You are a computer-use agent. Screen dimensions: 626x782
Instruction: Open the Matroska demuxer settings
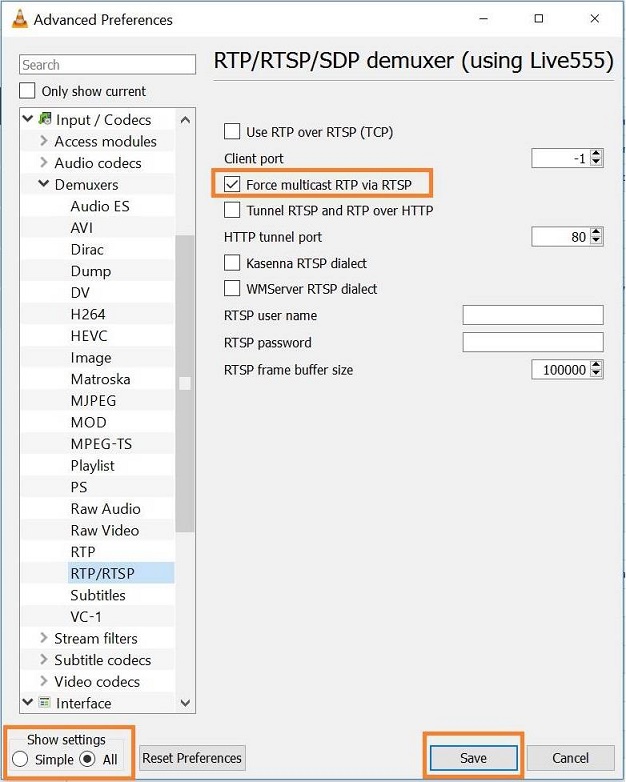click(x=100, y=379)
